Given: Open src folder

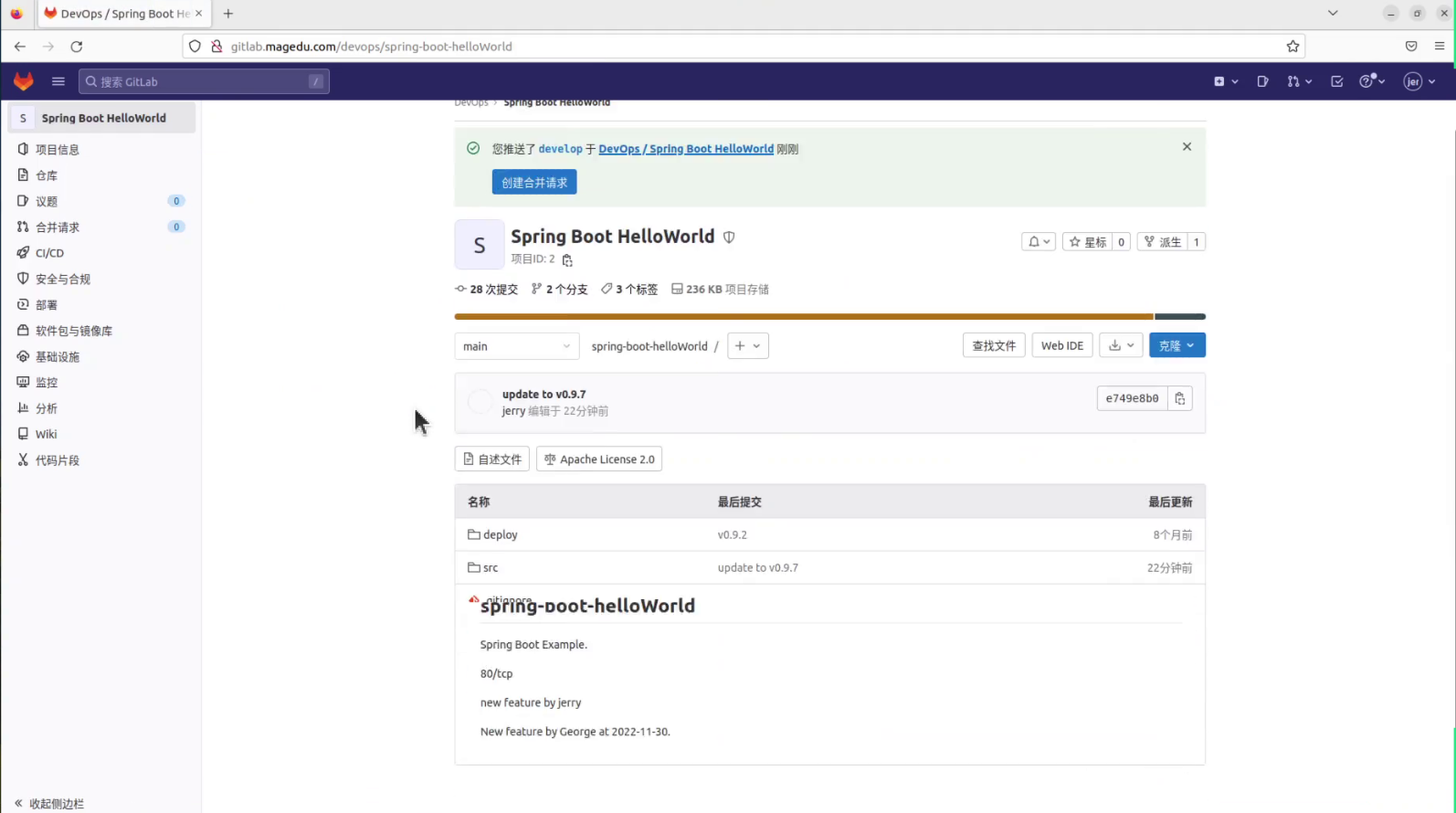Looking at the screenshot, I should (491, 567).
